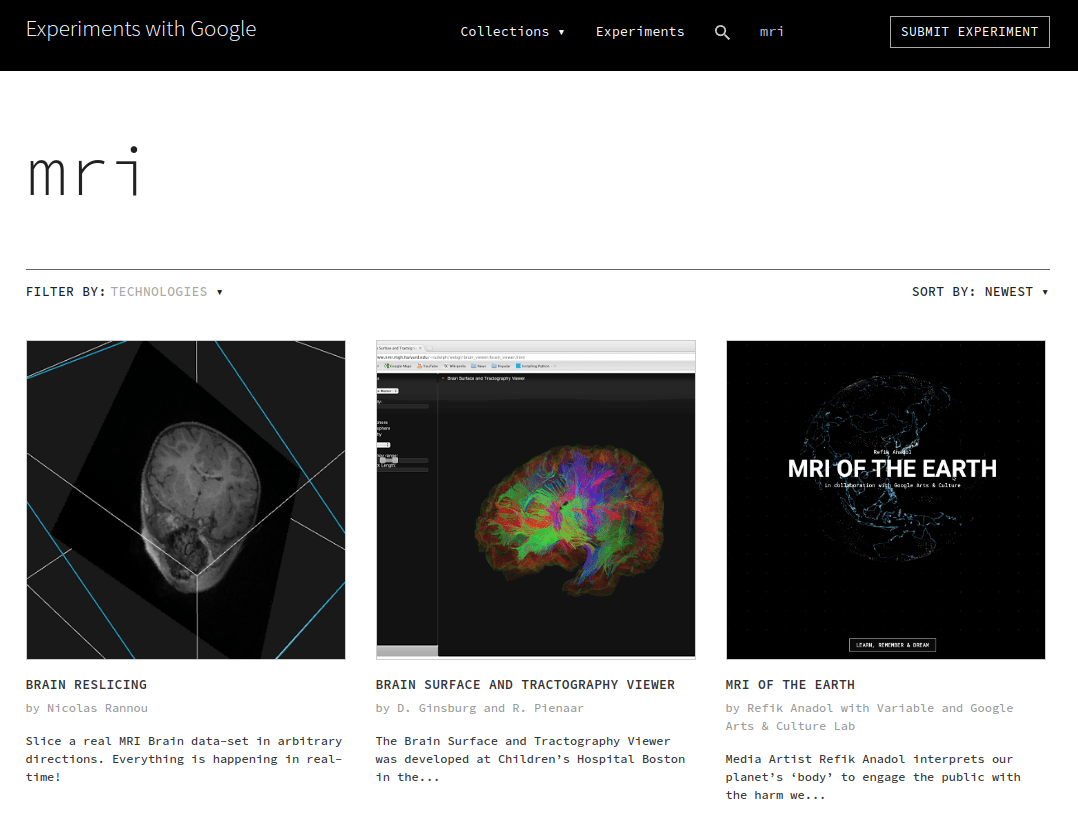
Task: Open the Sort By Newest dropdown
Action: point(980,291)
